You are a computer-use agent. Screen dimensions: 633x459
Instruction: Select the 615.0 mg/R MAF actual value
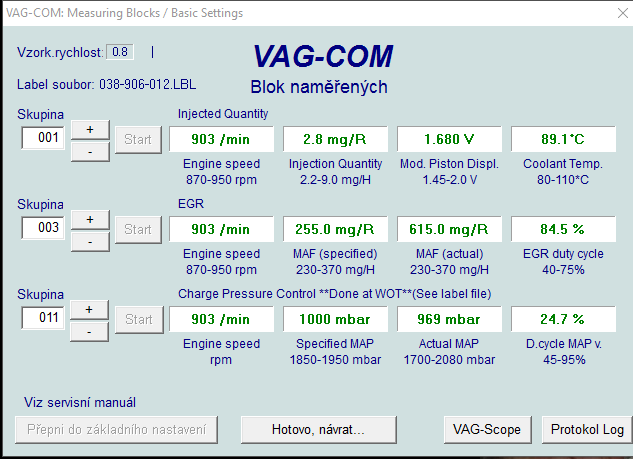pyautogui.click(x=449, y=229)
